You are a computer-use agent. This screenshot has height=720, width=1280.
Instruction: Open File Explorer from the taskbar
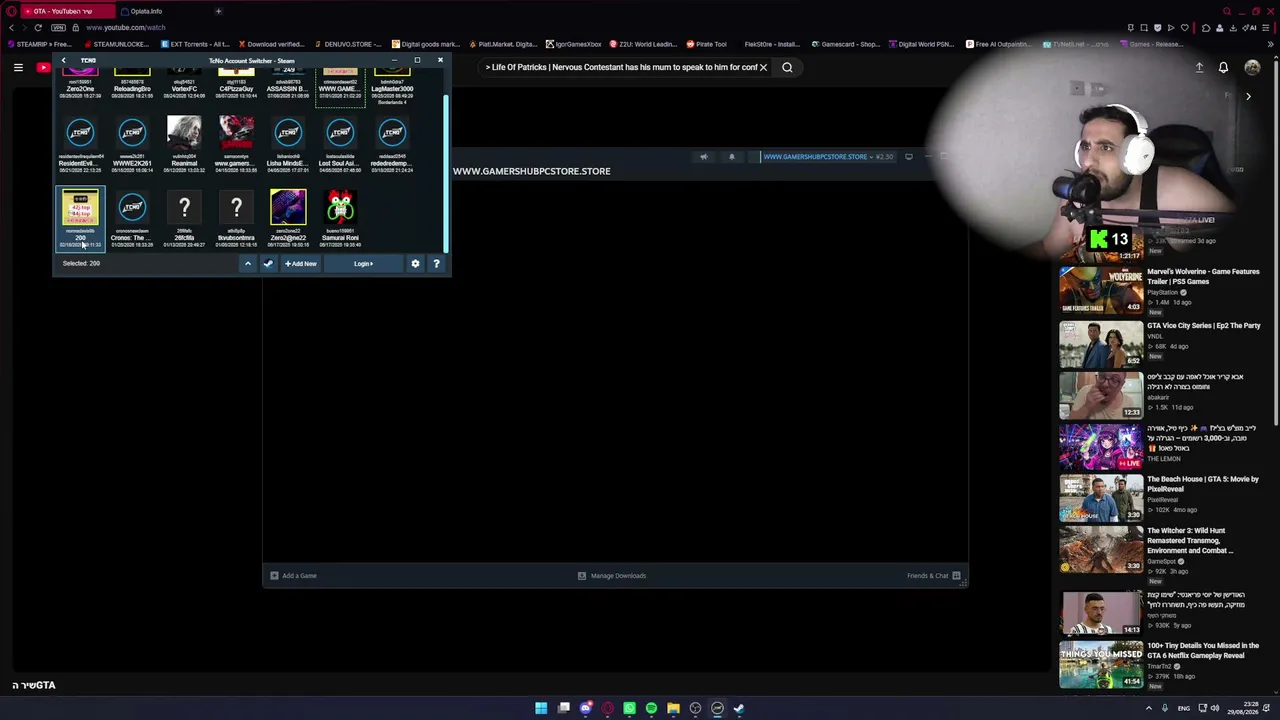point(673,708)
